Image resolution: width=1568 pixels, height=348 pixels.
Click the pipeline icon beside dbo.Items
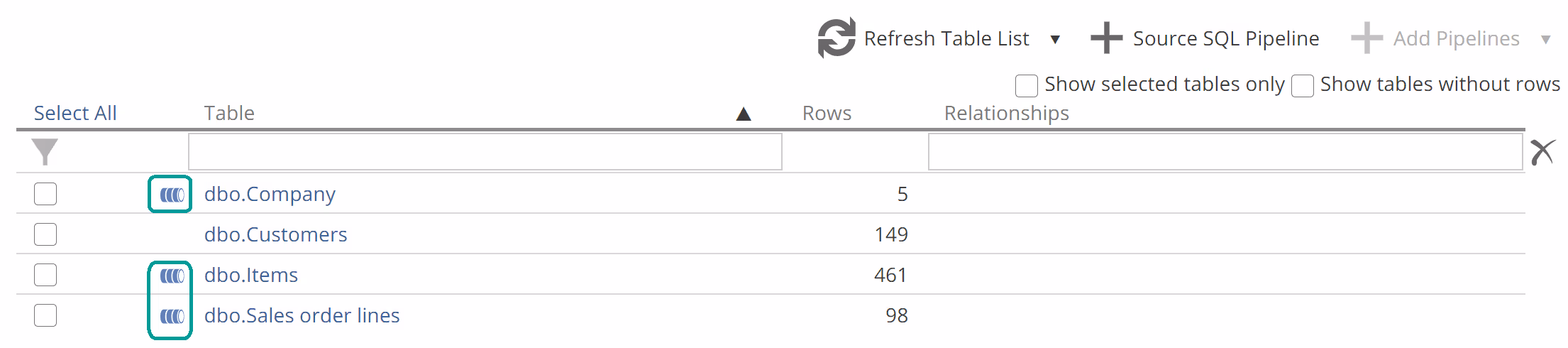coord(172,276)
